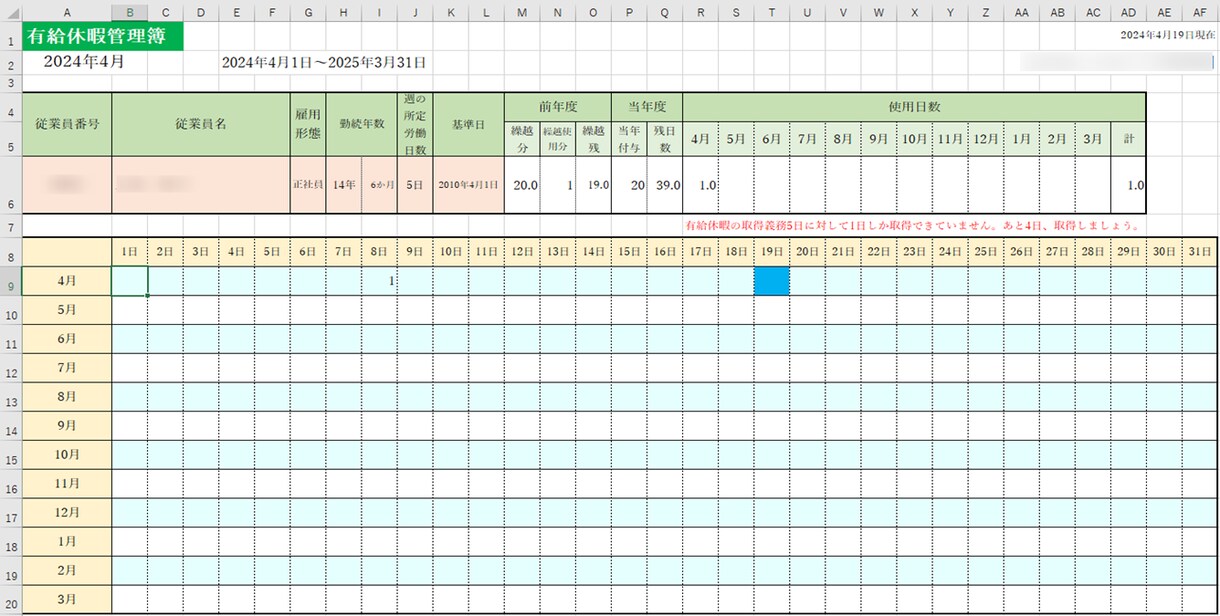Select the 繰越残 sub-header cell
1220x616 pixels.
[593, 138]
